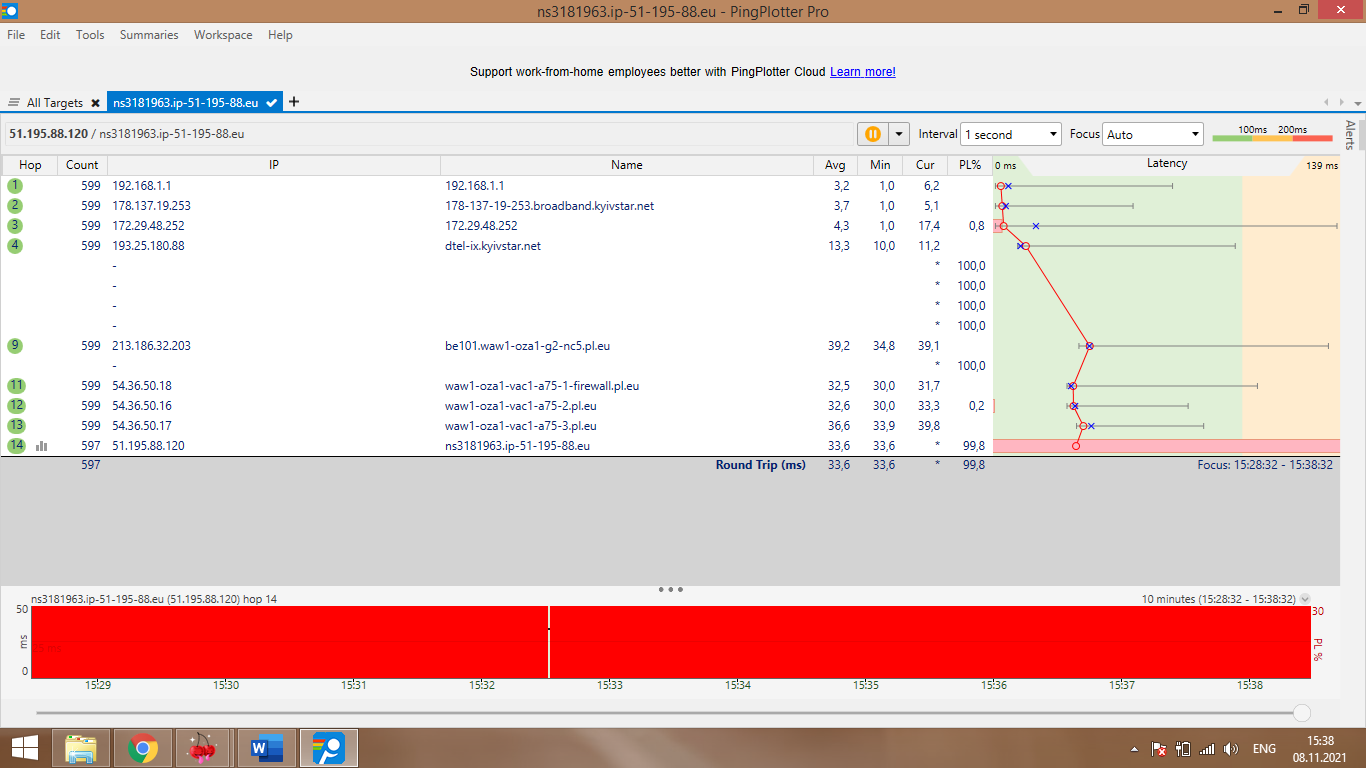
Task: Click the PL% column header
Action: pos(970,165)
